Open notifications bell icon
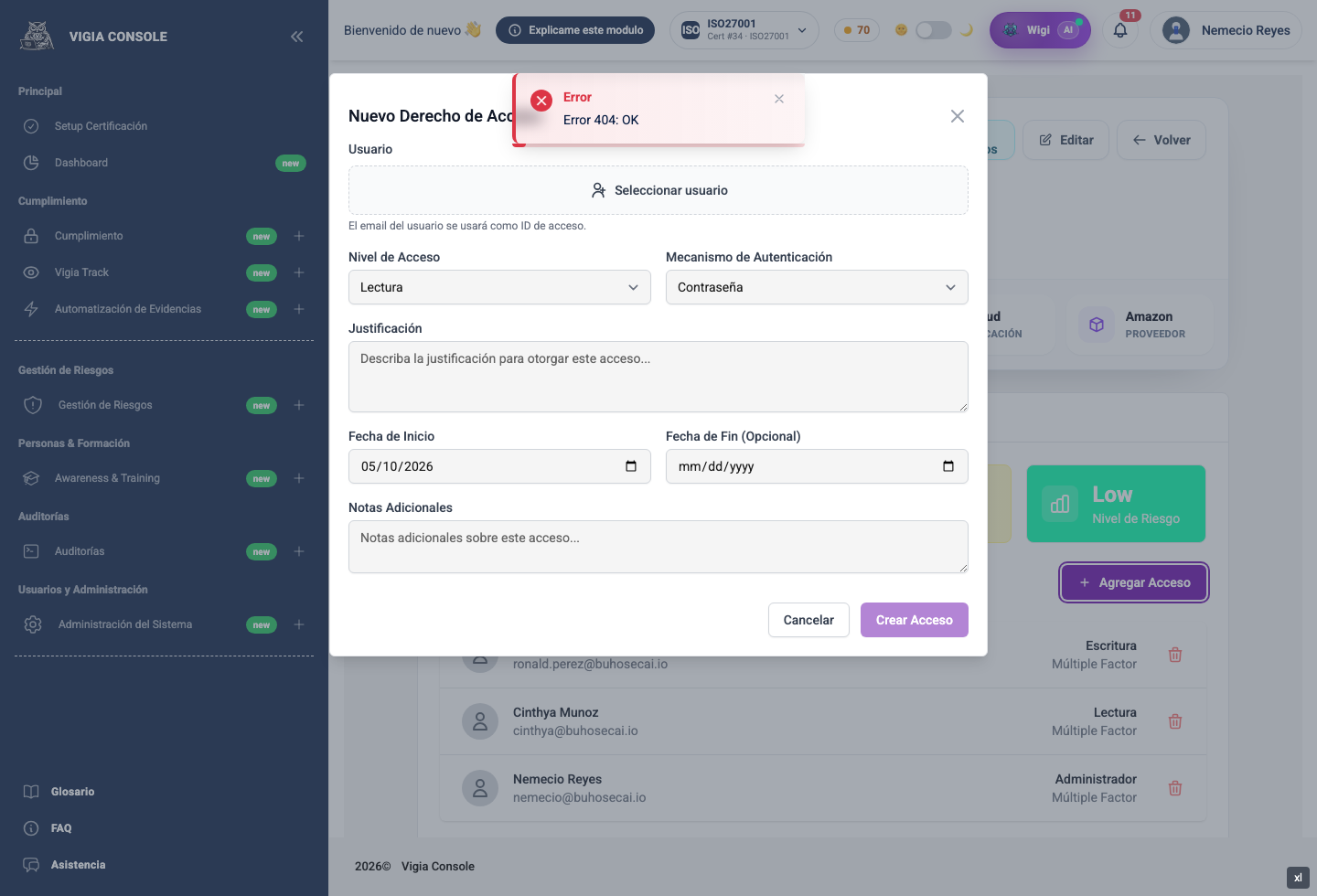Image resolution: width=1317 pixels, height=896 pixels. (1120, 30)
